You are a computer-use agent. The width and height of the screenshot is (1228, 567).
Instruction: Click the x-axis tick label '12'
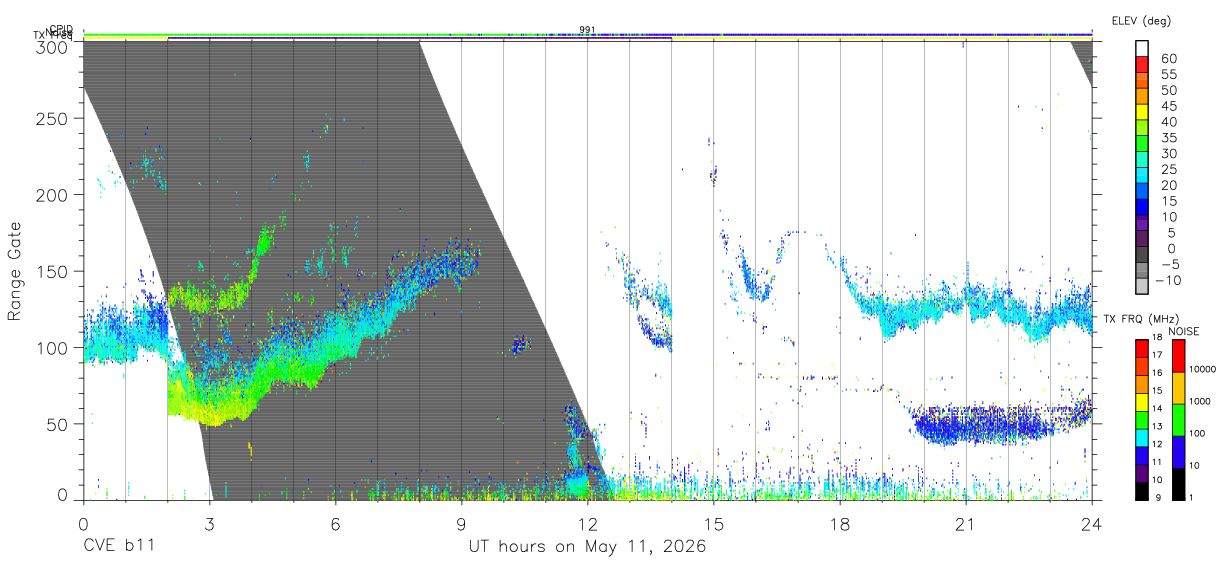click(x=588, y=523)
